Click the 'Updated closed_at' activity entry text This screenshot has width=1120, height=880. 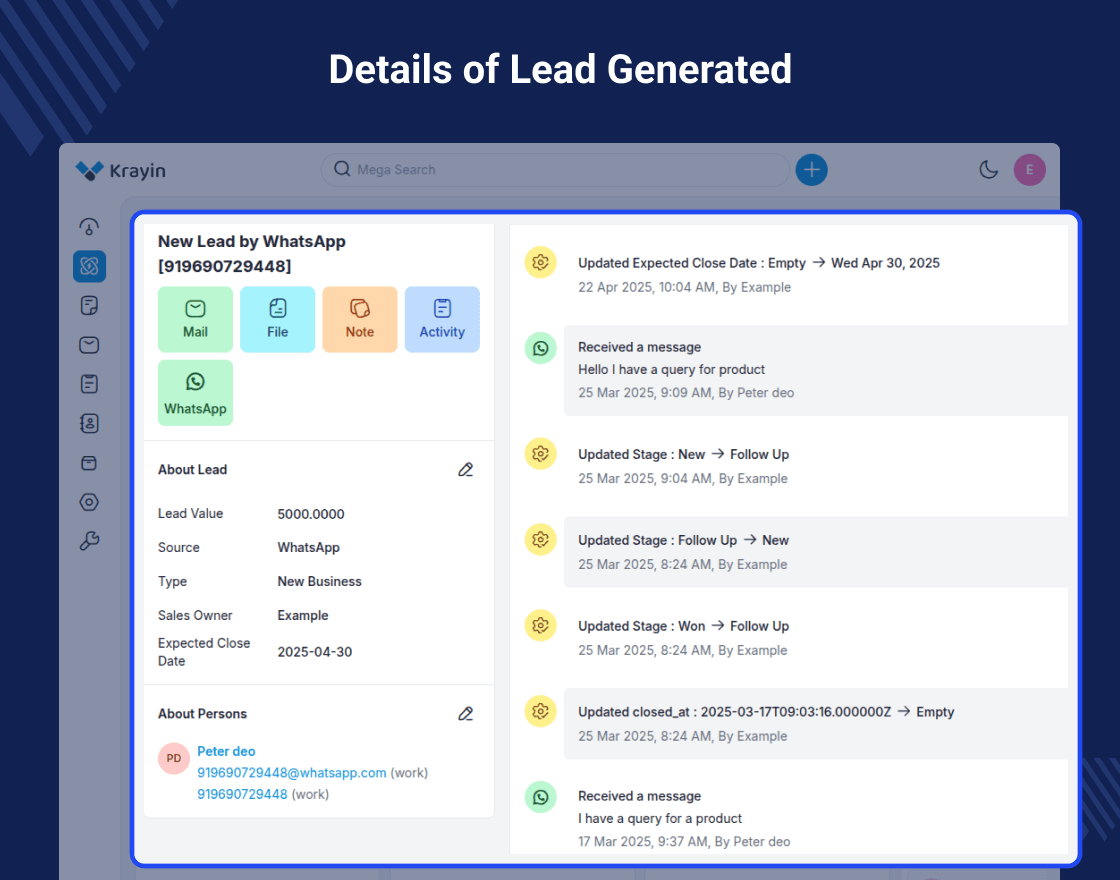click(x=766, y=712)
